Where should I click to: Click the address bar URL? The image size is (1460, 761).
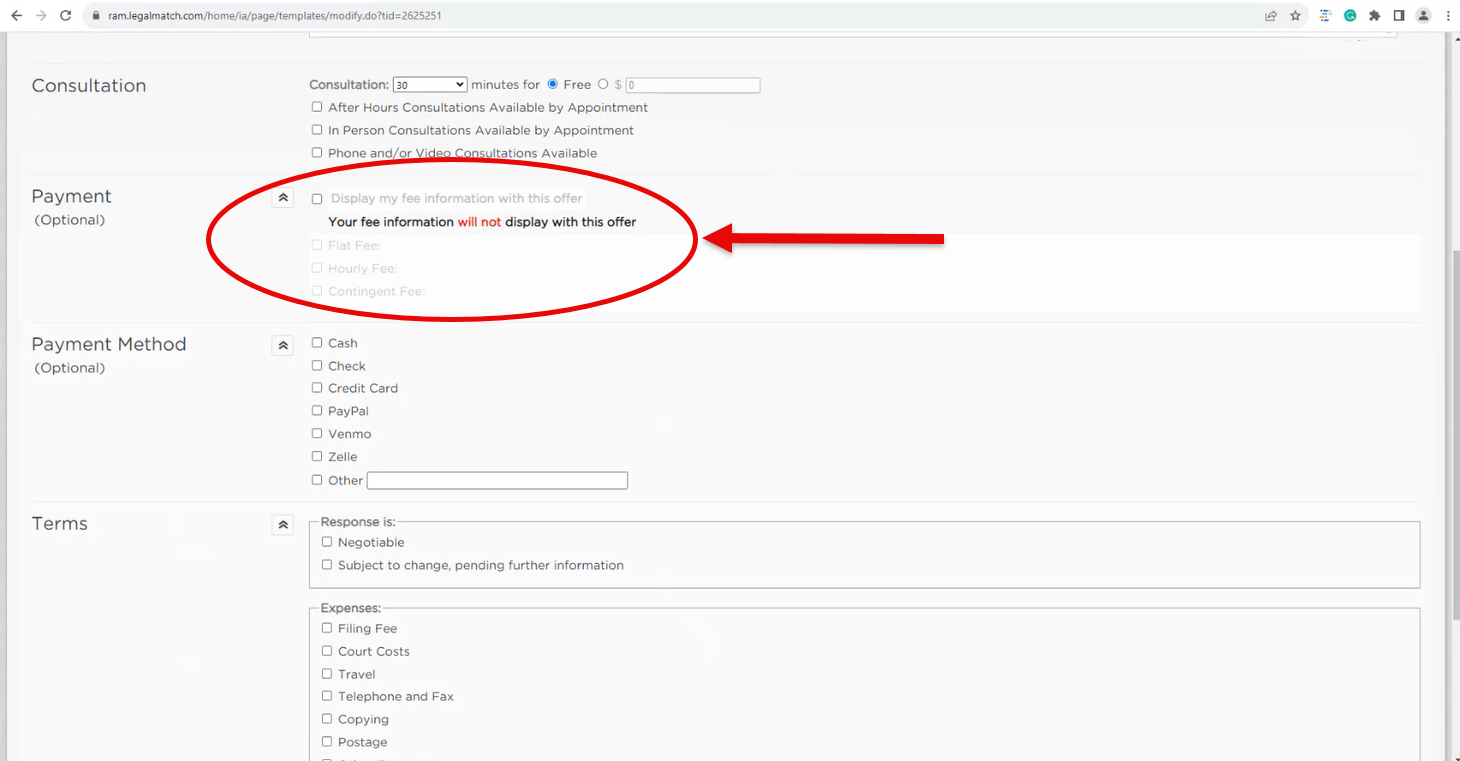(x=275, y=16)
